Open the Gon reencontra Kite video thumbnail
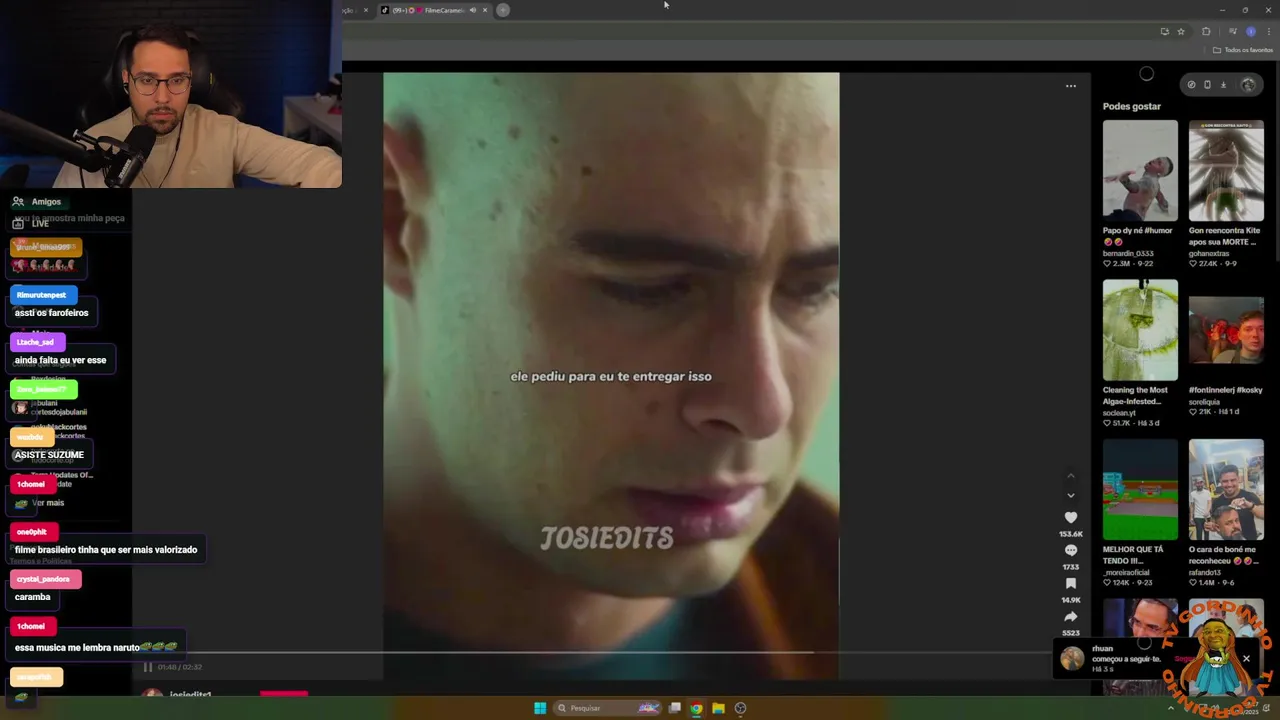 [x=1226, y=170]
